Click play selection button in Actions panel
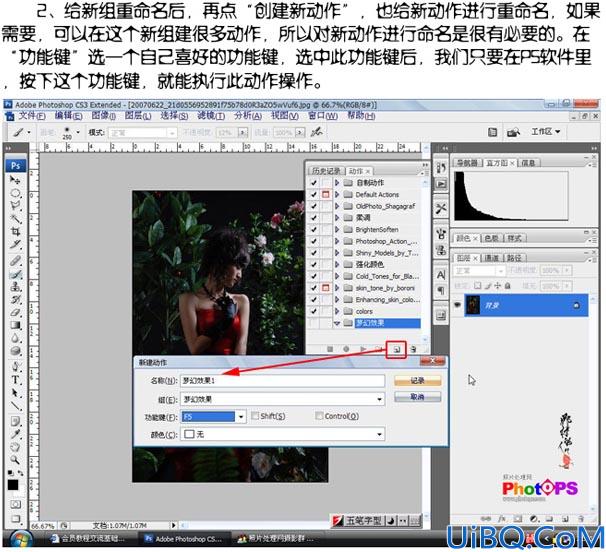 [x=363, y=349]
